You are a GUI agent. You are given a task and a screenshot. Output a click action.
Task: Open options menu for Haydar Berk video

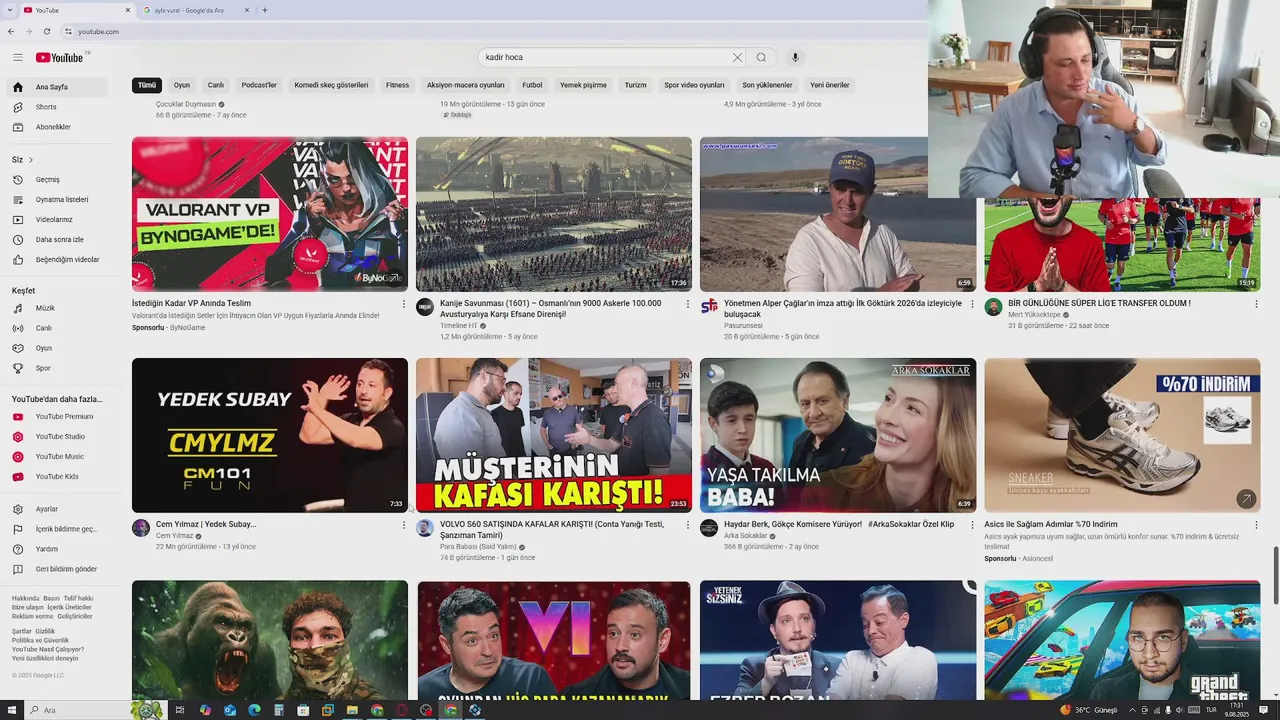(x=972, y=525)
